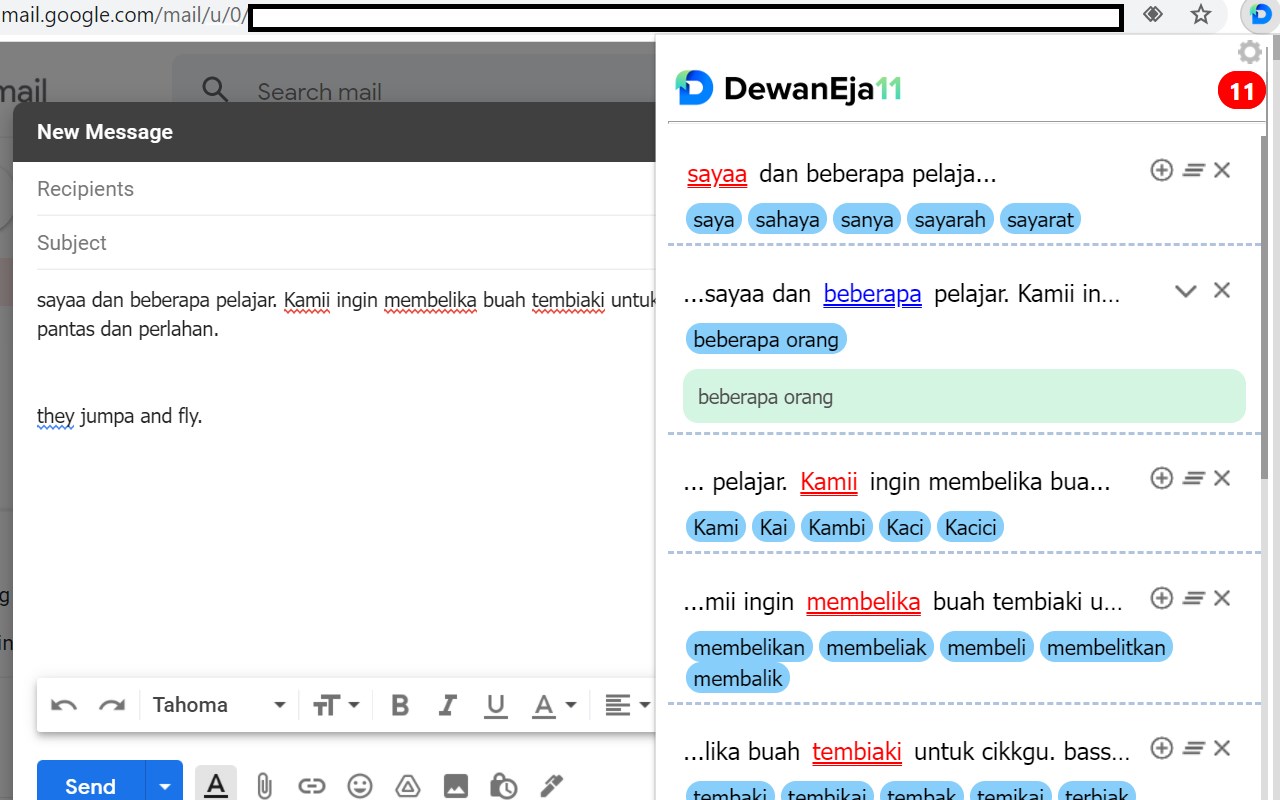
Task: Open the text color picker
Action: (554, 705)
